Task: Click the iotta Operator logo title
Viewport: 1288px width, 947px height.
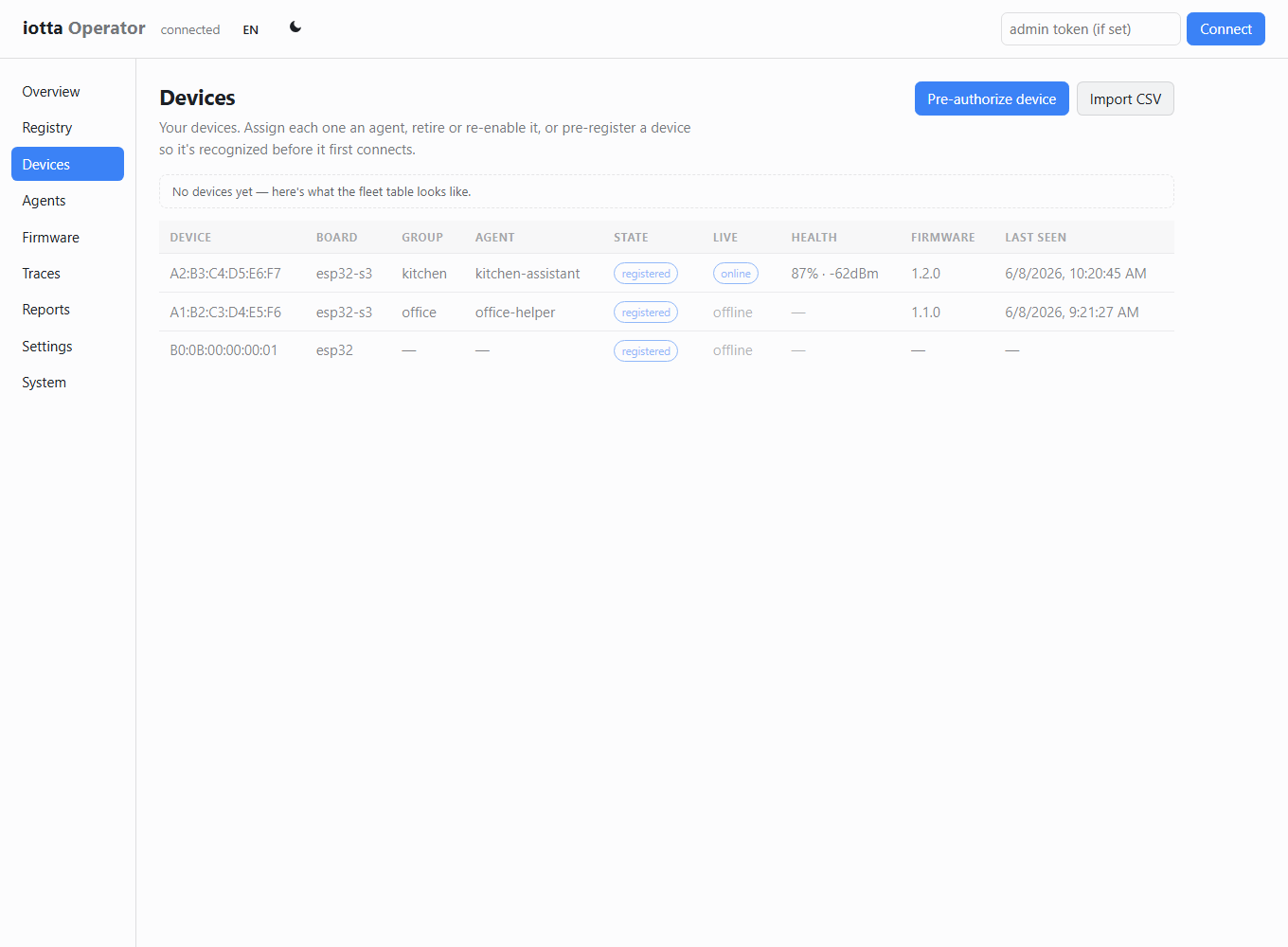Action: click(84, 28)
